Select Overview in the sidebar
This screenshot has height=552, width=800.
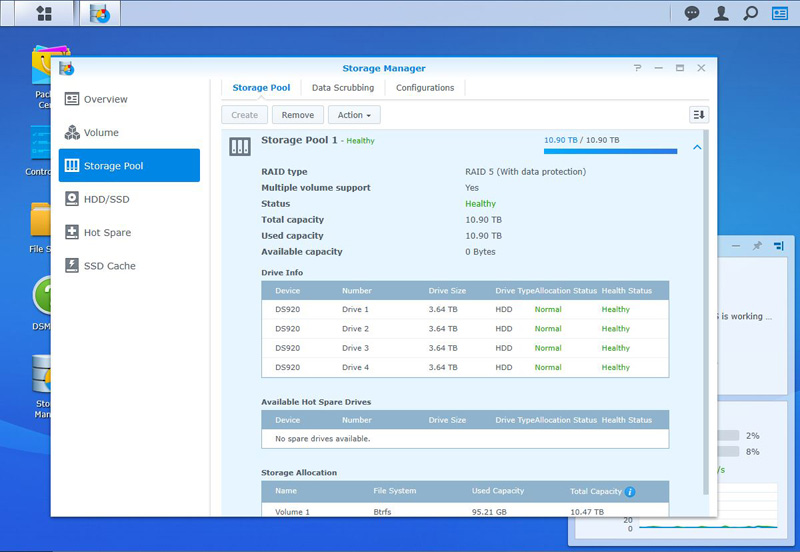[x=128, y=99]
